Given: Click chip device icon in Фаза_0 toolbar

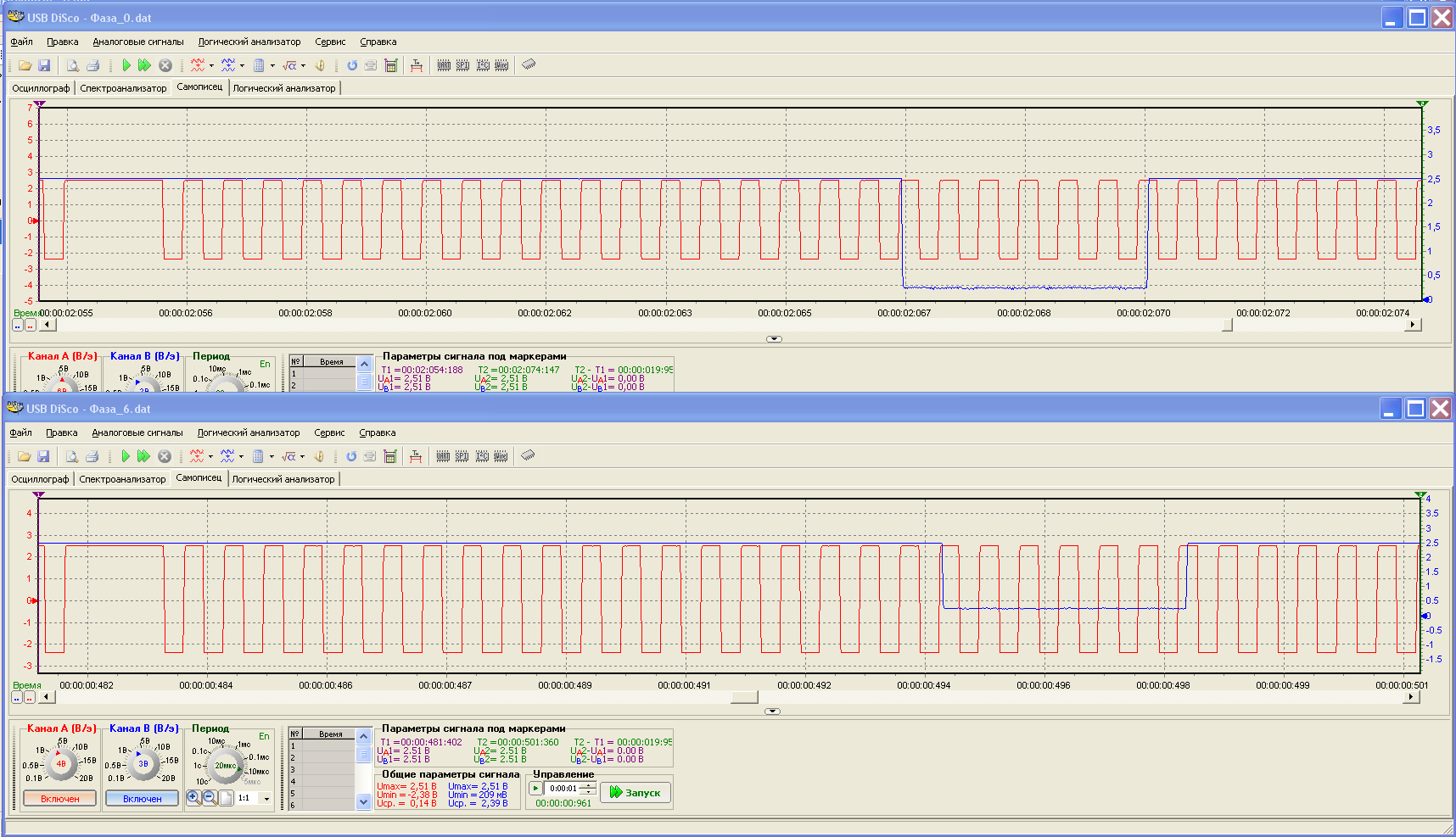Looking at the screenshot, I should (529, 64).
